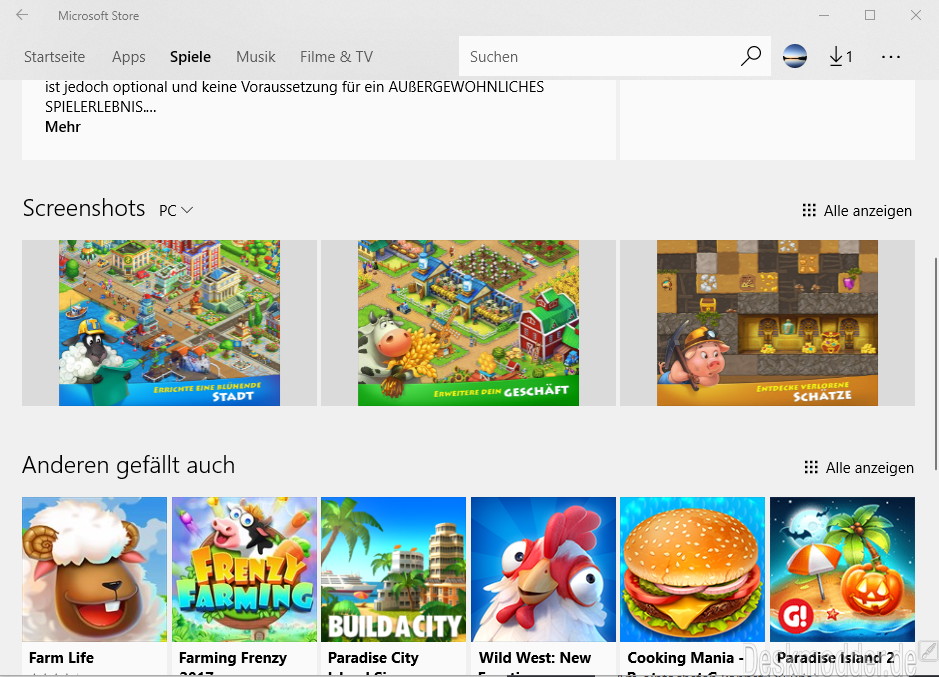The image size is (939, 677).
Task: Open the Farm Life game icon
Action: click(95, 569)
